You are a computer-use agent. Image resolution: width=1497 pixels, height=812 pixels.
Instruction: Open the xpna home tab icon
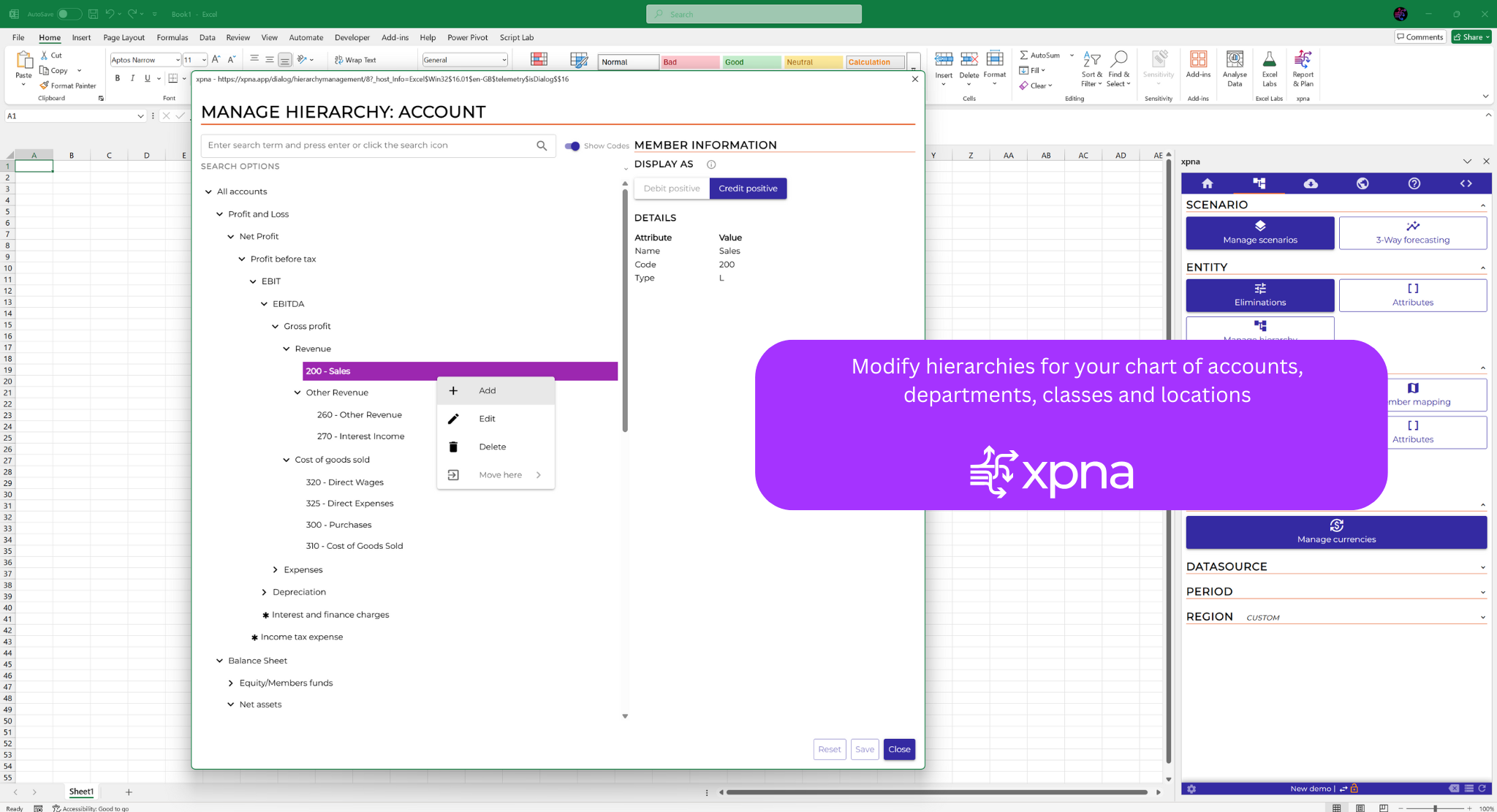[x=1207, y=183]
